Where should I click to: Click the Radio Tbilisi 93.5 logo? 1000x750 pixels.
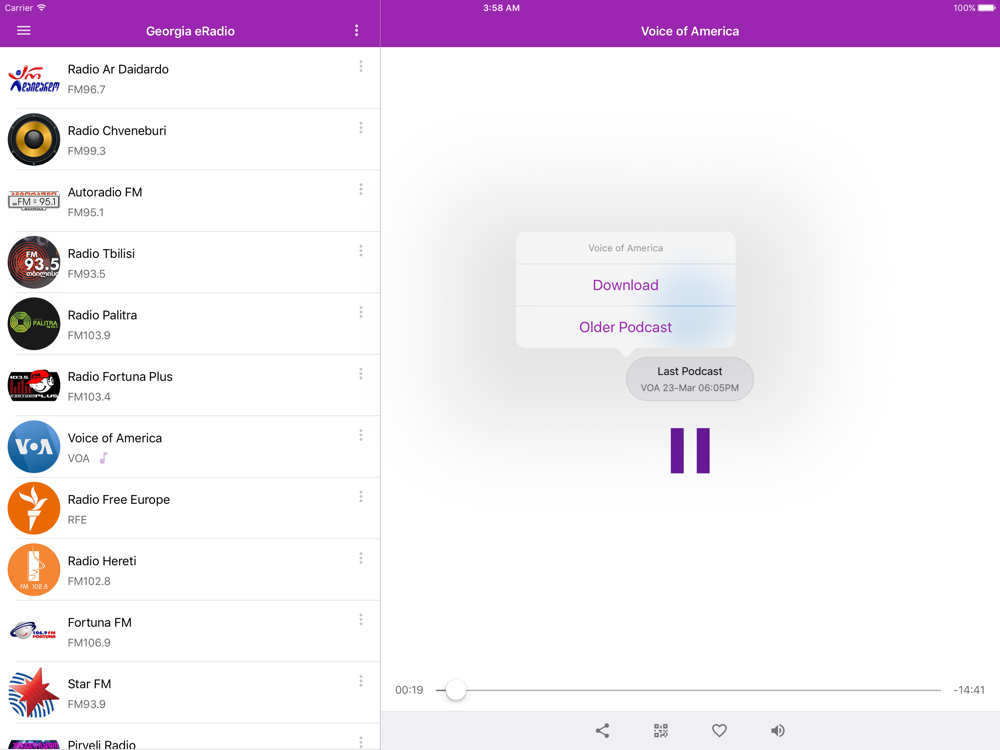34,262
